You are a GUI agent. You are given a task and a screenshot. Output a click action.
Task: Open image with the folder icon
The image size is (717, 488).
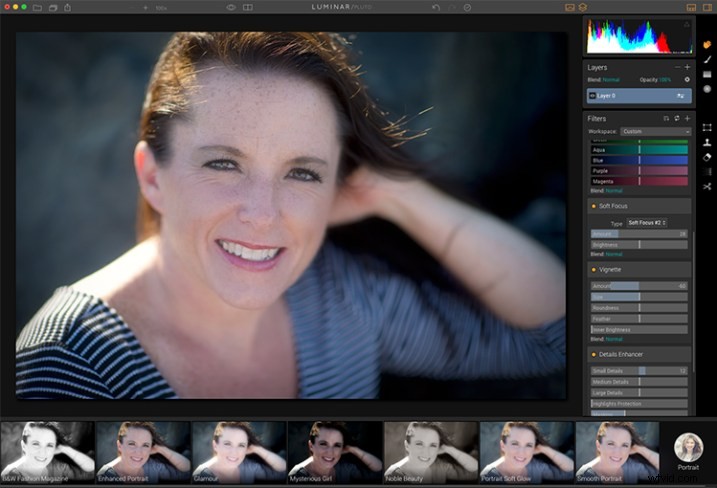click(x=37, y=8)
